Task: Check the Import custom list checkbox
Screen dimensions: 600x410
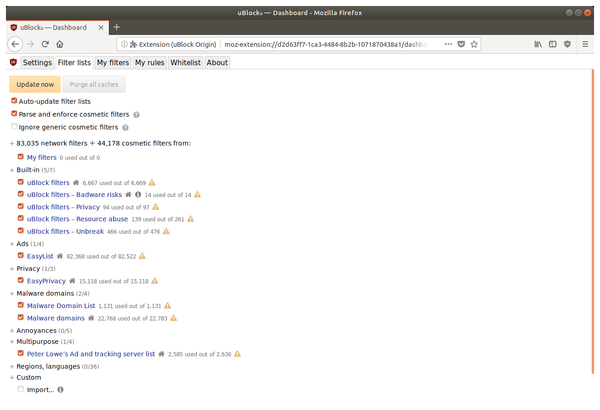Action: tap(21, 389)
